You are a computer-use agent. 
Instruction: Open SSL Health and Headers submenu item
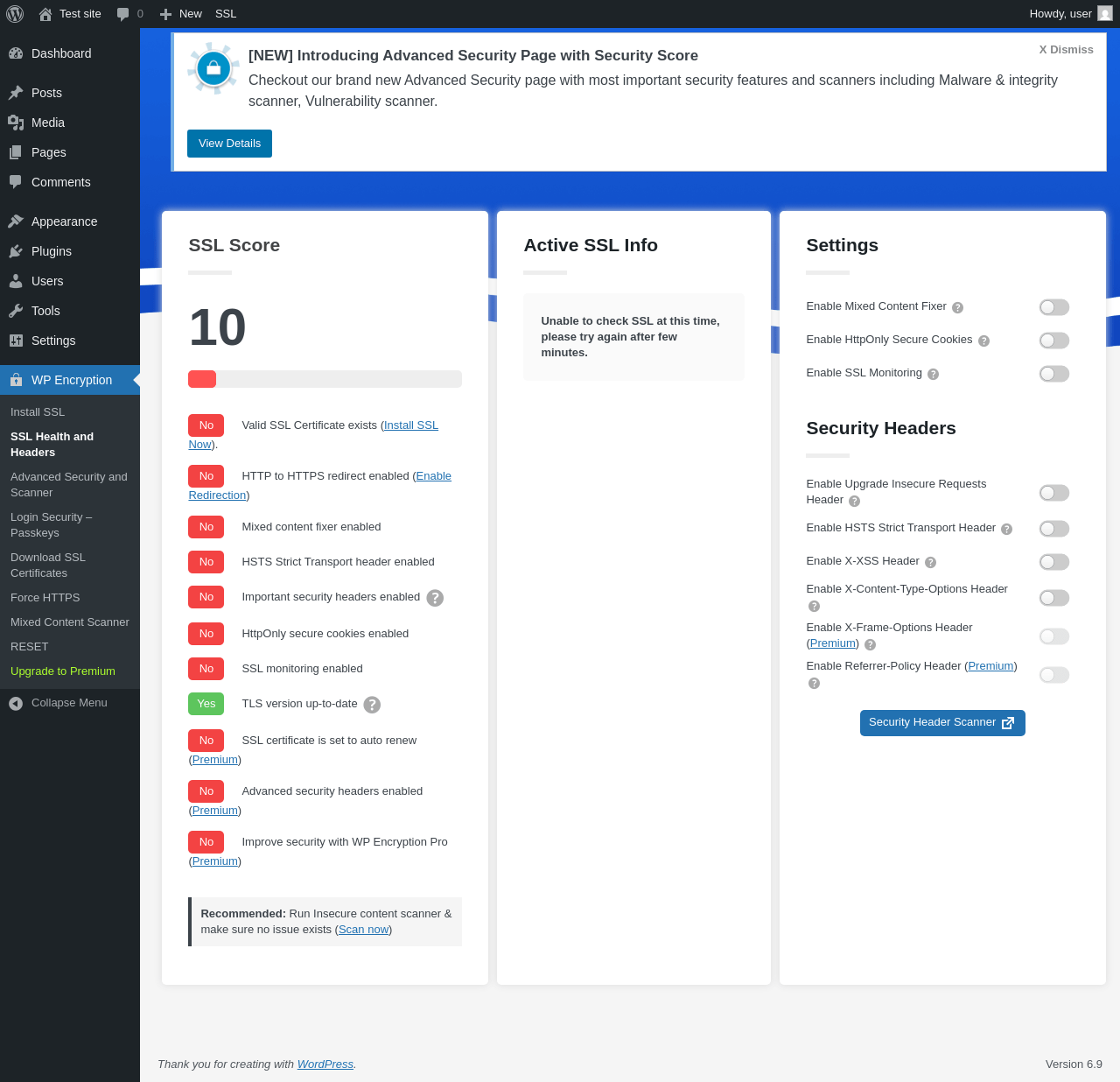coord(70,445)
